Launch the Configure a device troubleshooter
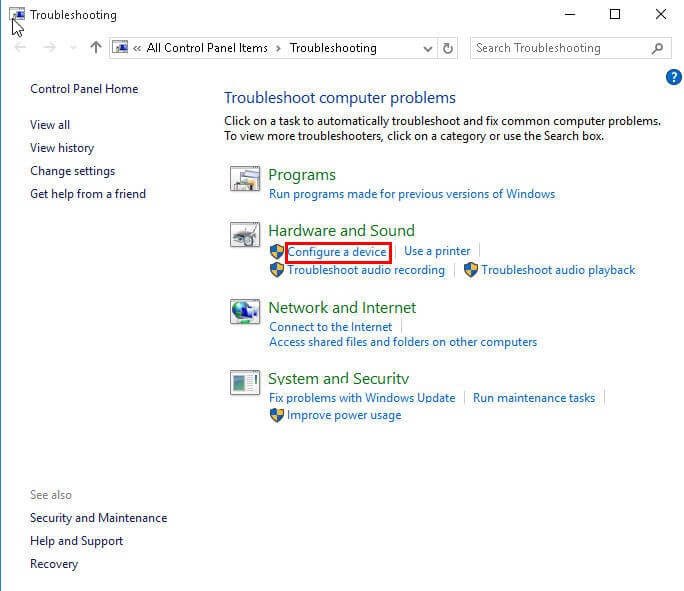 point(337,252)
